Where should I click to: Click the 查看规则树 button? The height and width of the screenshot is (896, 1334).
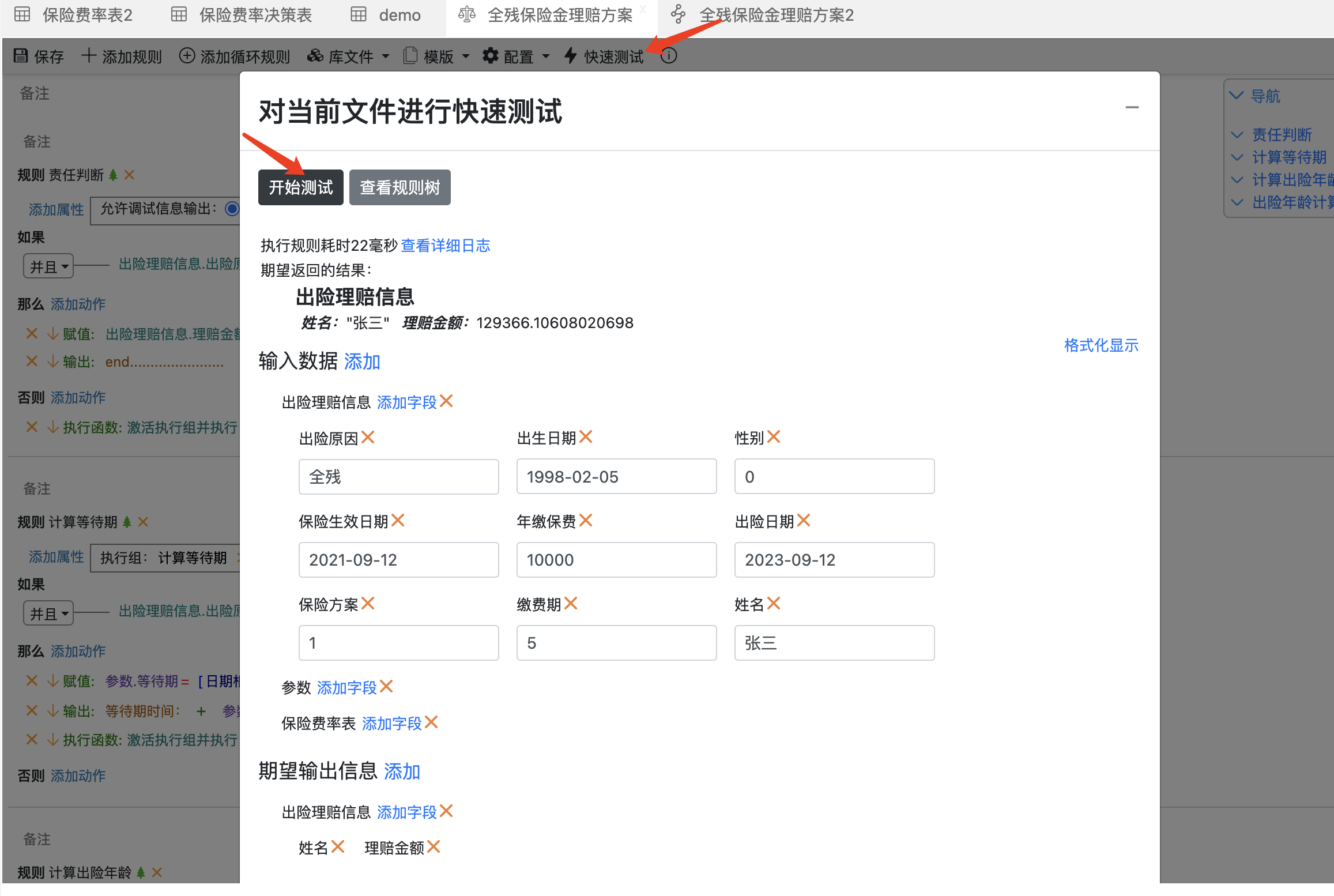400,187
